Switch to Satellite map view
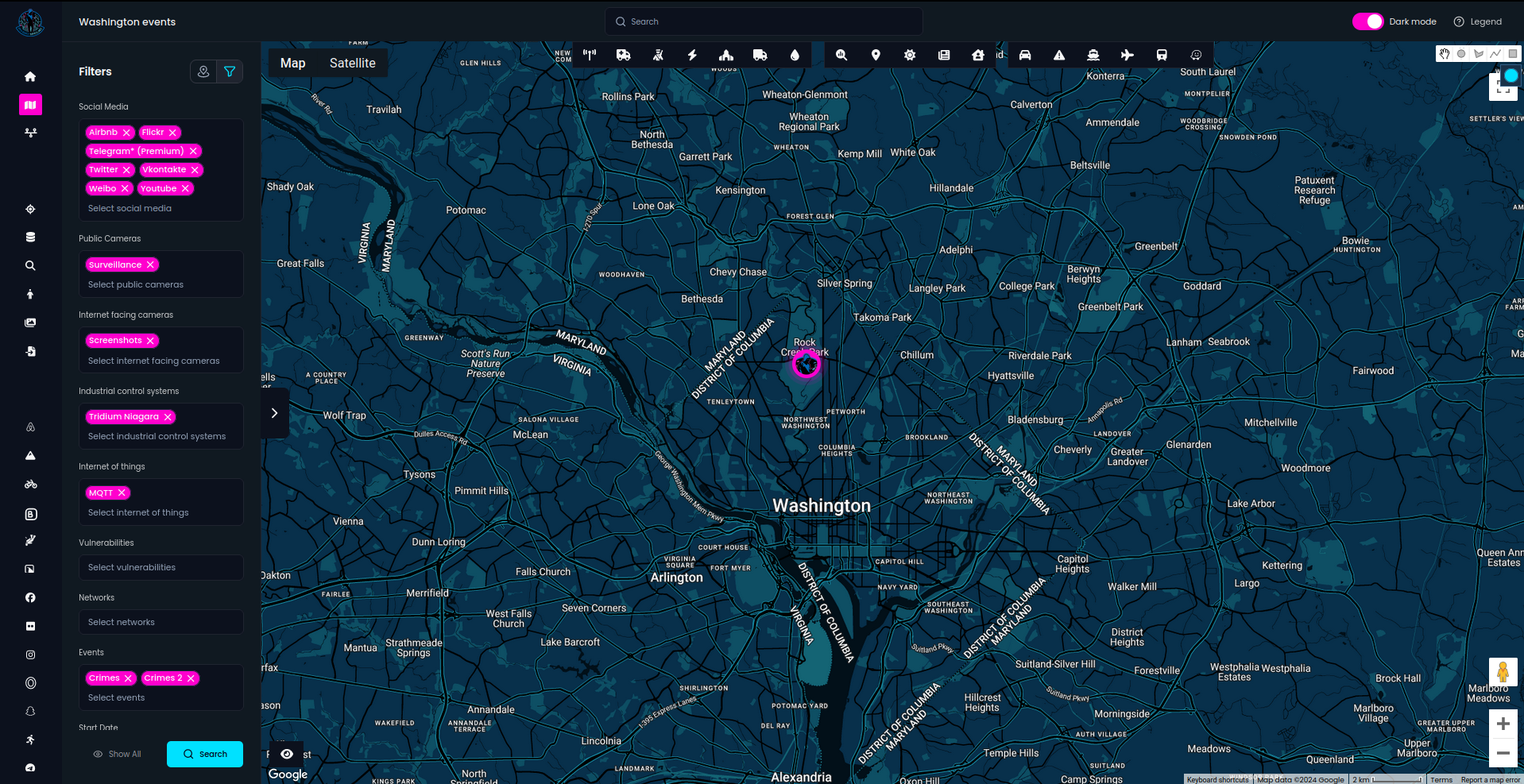The height and width of the screenshot is (784, 1524). (x=353, y=63)
